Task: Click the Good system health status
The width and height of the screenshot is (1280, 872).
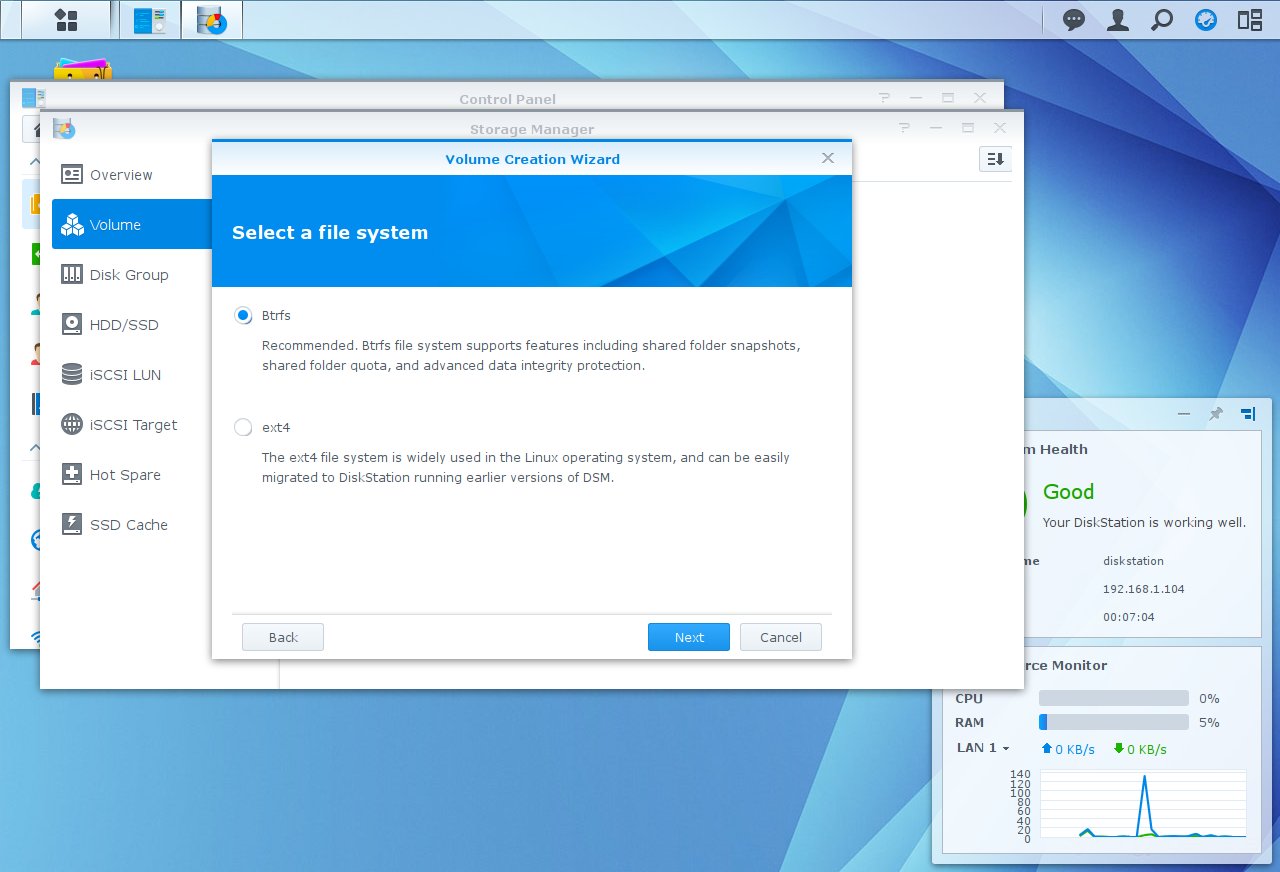Action: click(x=1068, y=492)
